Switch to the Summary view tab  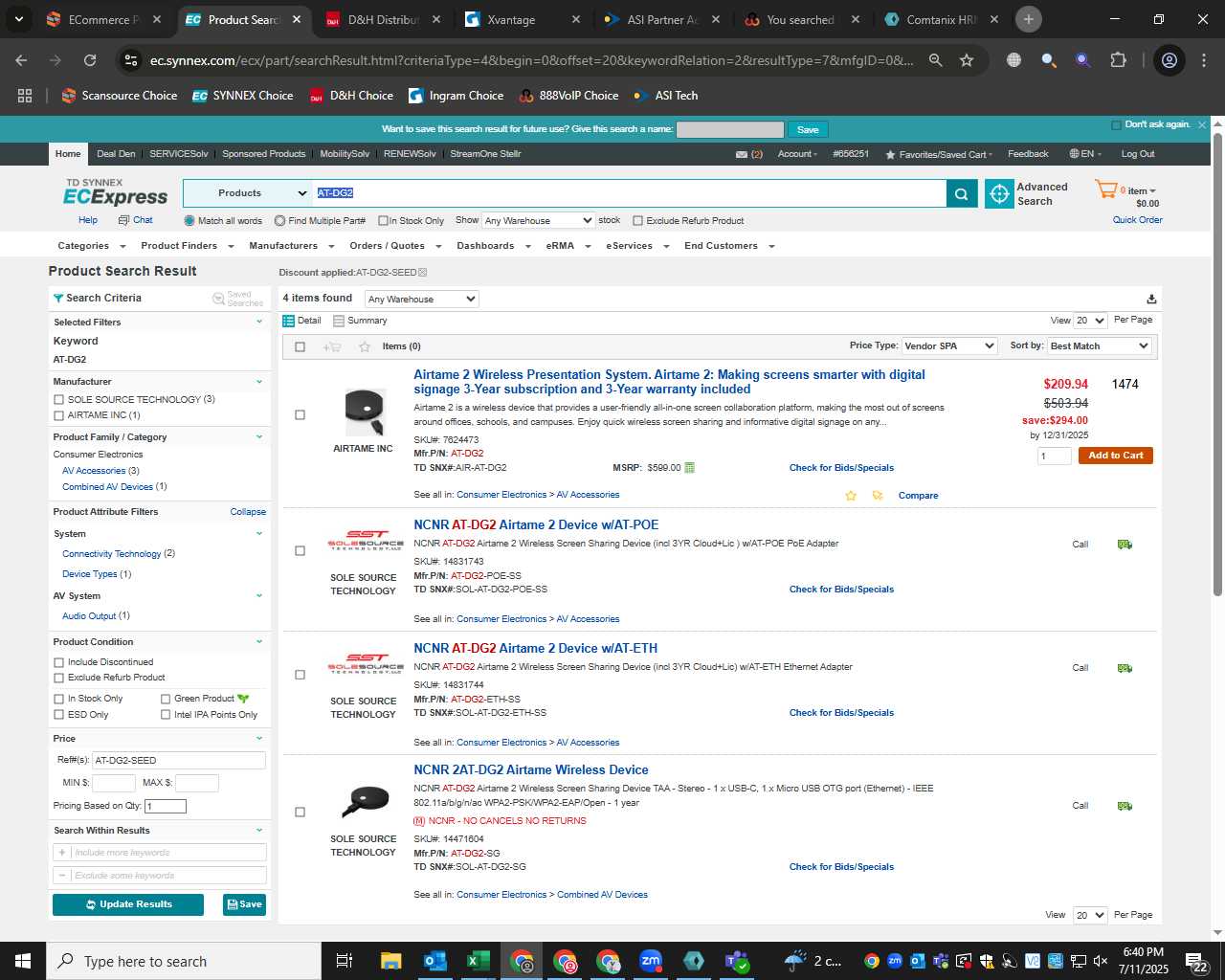click(x=361, y=321)
